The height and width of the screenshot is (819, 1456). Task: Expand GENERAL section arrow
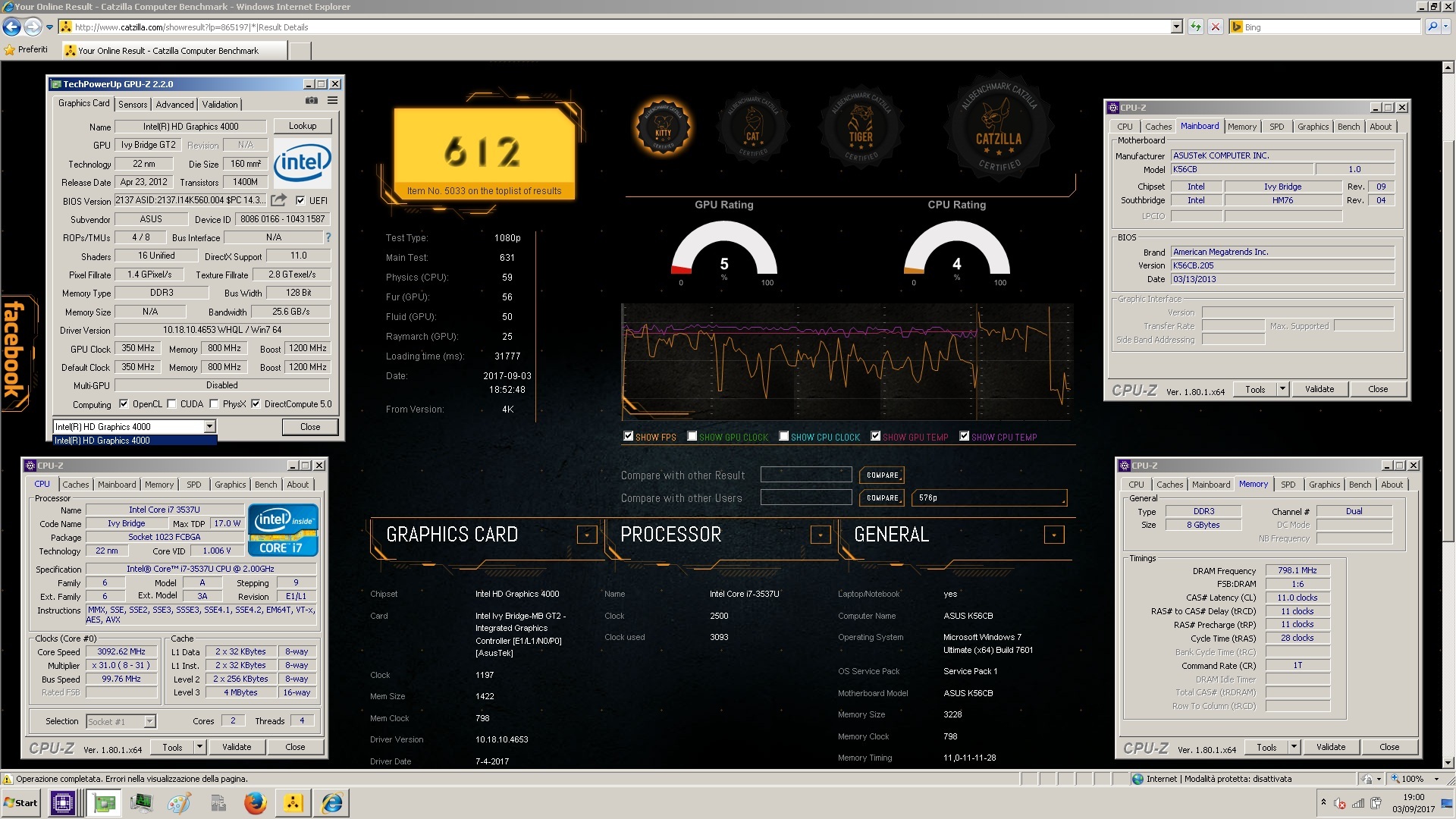(x=1054, y=535)
